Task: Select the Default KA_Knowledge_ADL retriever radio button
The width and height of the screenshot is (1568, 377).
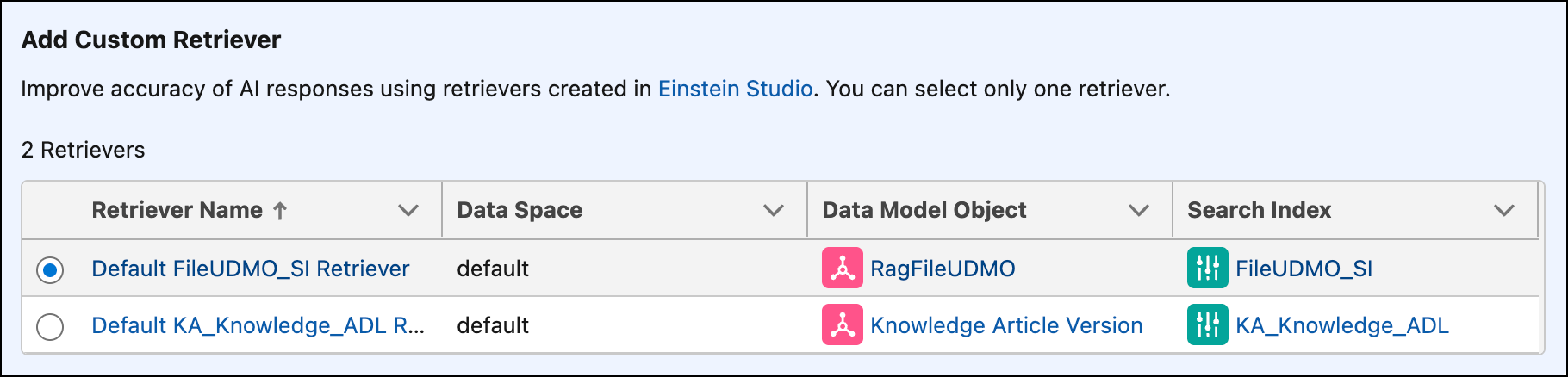Action: coord(50,326)
